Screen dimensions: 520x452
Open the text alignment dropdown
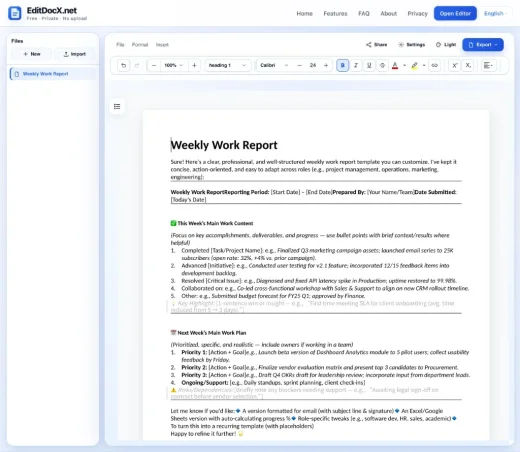pyautogui.click(x=488, y=65)
